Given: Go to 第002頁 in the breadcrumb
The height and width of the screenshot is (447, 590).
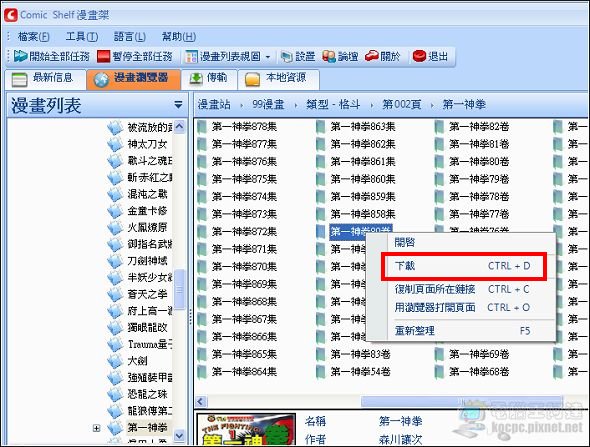Looking at the screenshot, I should click(x=401, y=105).
